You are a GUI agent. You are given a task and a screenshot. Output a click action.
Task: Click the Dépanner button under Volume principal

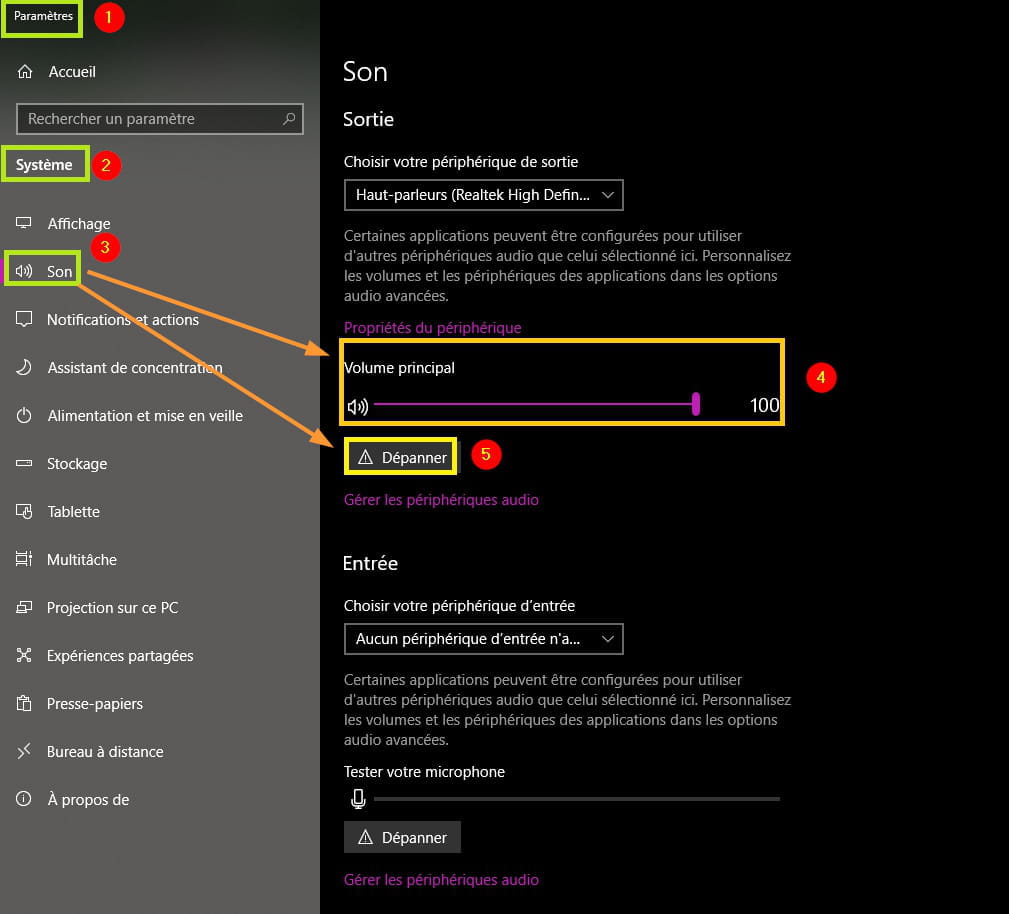[x=402, y=457]
